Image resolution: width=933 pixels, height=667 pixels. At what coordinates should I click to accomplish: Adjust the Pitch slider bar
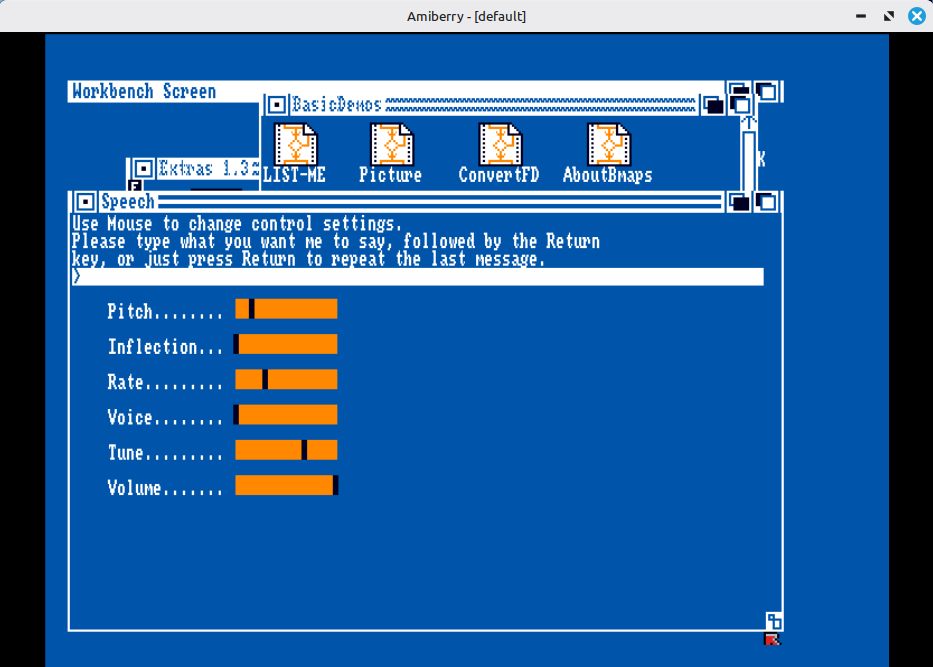[x=286, y=309]
